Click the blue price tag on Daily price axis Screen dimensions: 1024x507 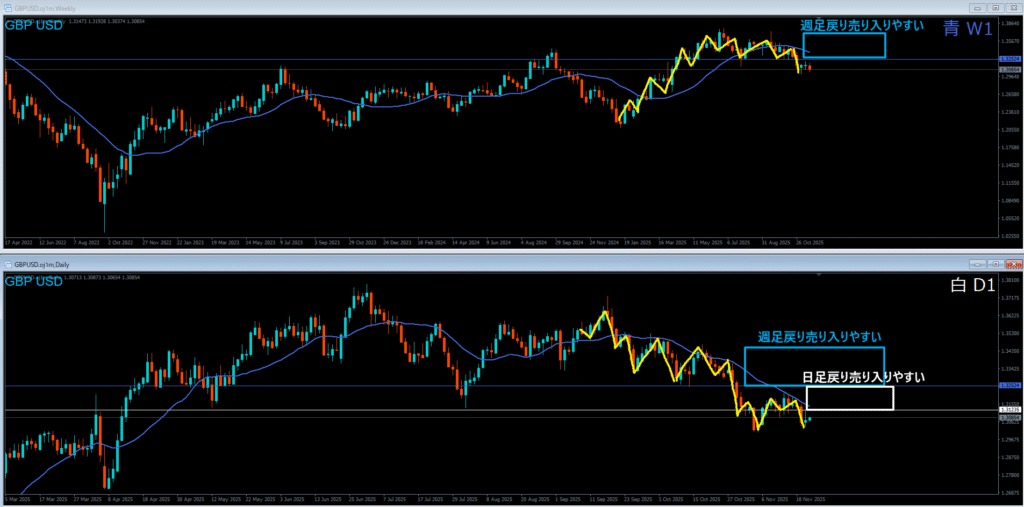(1008, 386)
